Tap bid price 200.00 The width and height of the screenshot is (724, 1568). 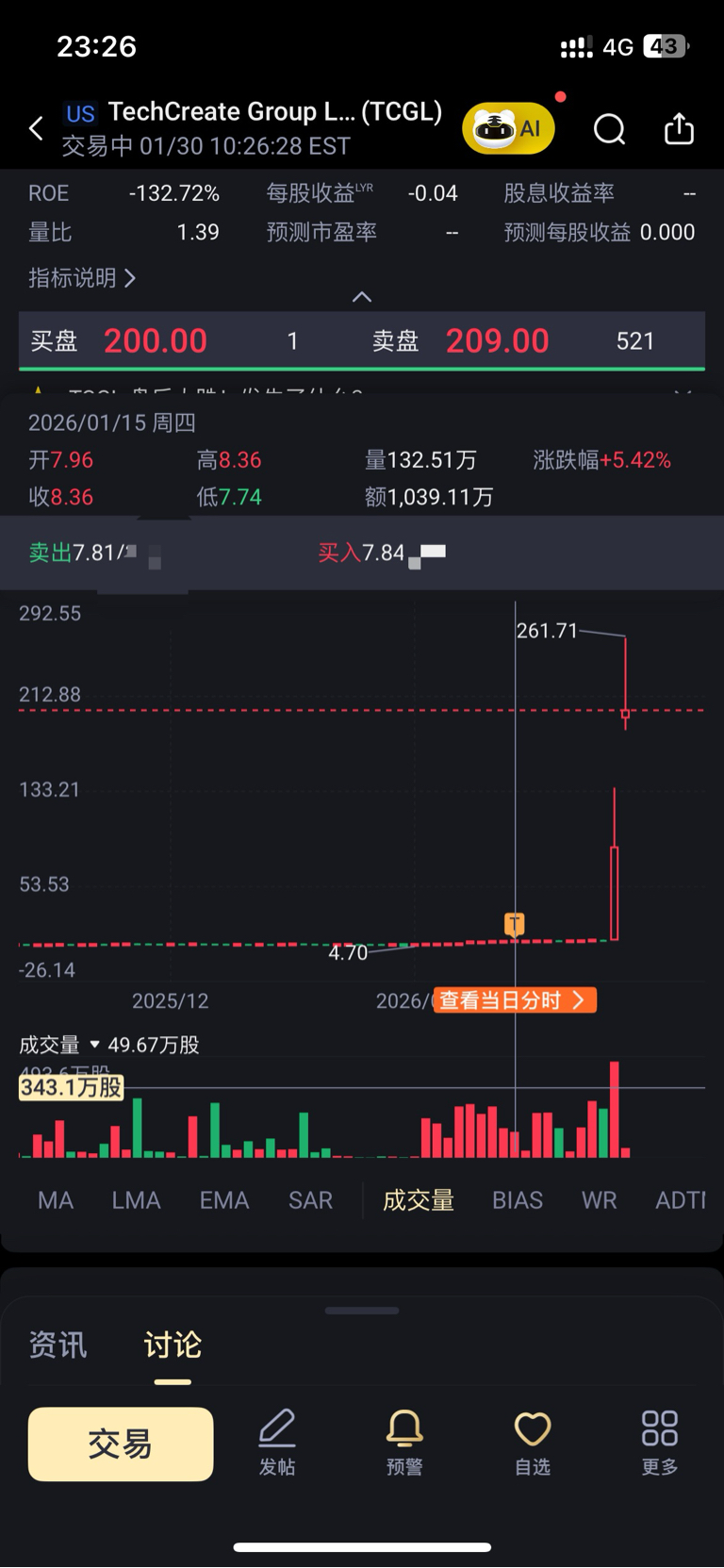(156, 340)
